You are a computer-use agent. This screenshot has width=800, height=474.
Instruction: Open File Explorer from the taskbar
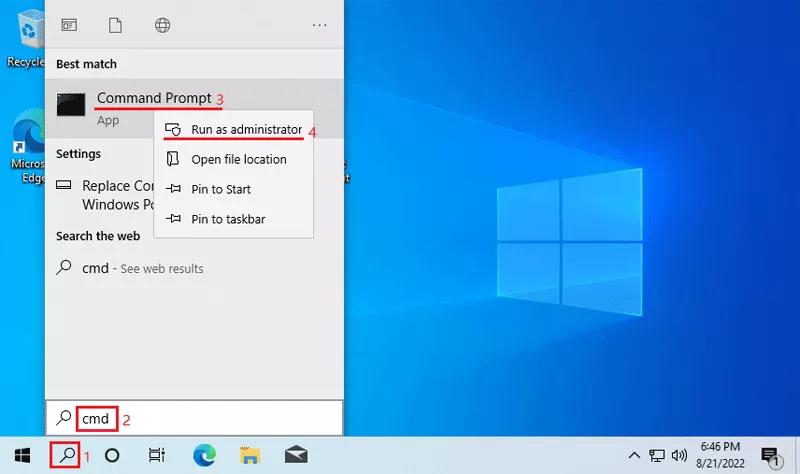click(251, 455)
